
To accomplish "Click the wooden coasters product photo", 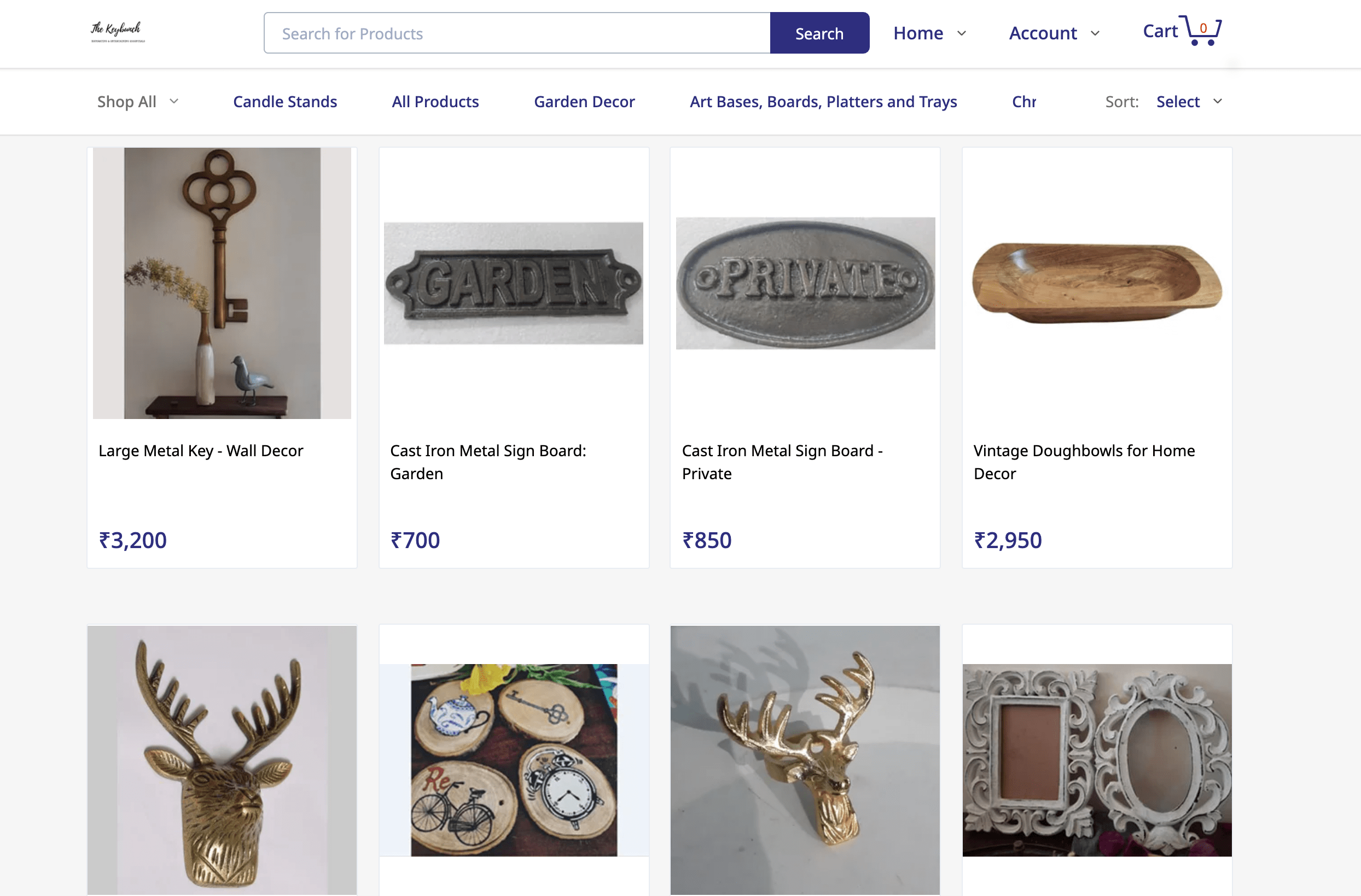I will click(514, 760).
